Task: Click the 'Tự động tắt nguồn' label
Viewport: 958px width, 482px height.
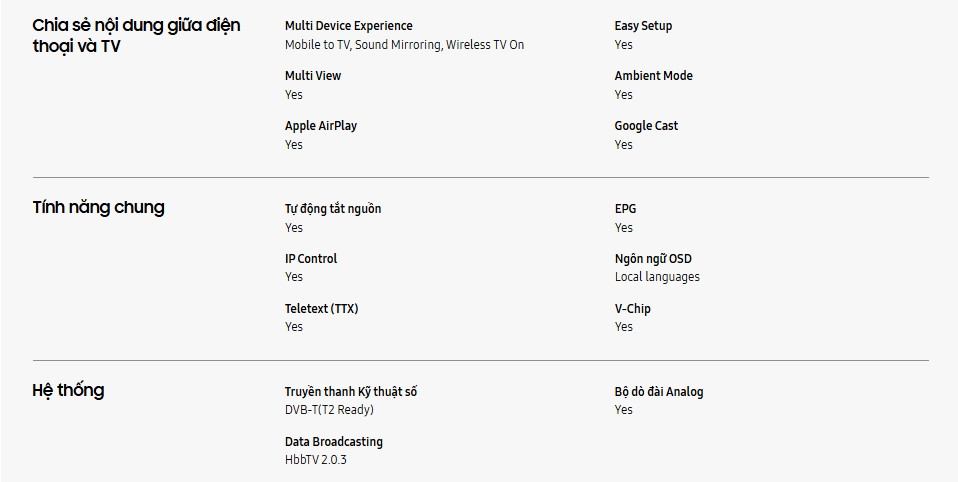Action: point(333,209)
